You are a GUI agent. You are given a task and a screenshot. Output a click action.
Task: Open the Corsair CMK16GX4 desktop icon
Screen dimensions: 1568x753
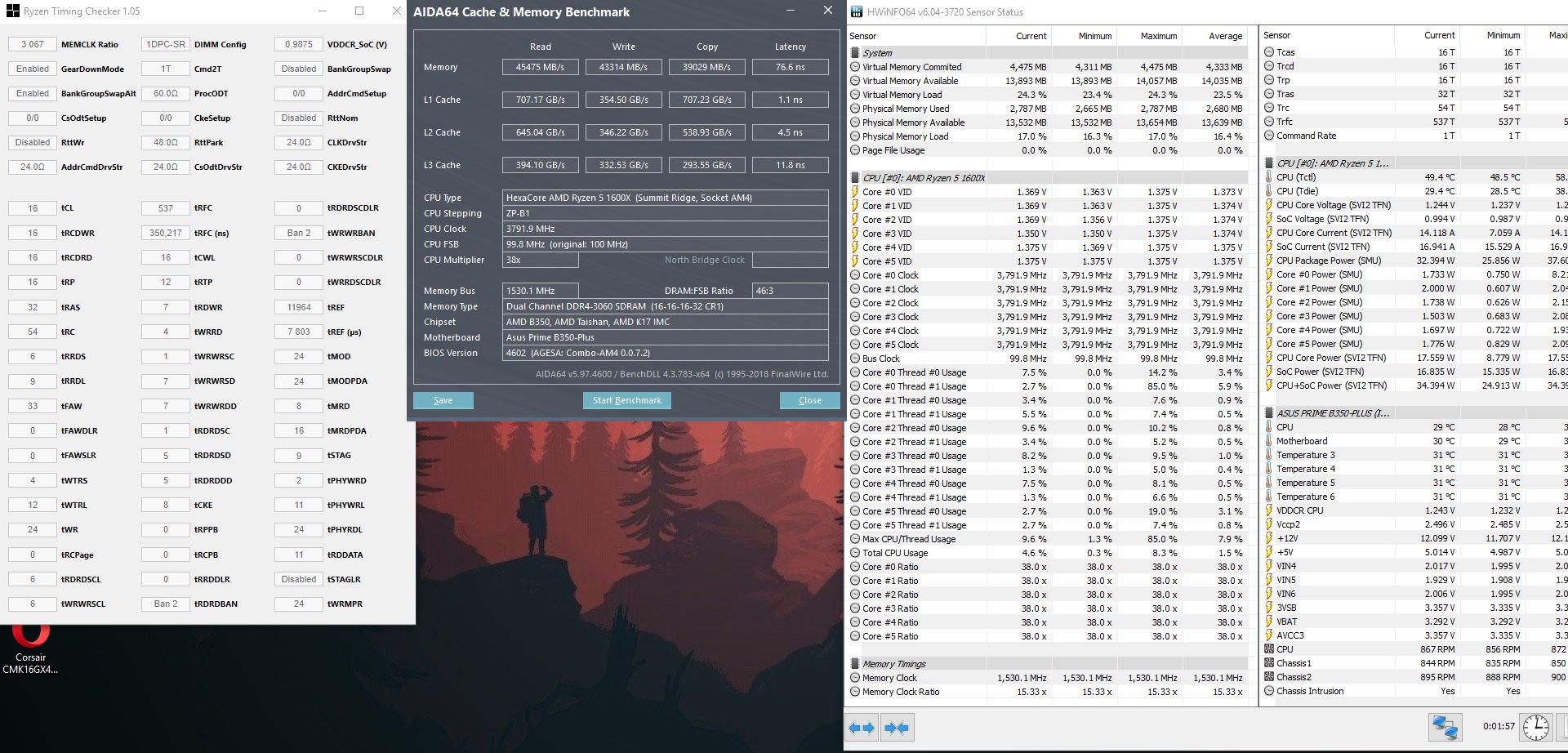click(x=30, y=649)
